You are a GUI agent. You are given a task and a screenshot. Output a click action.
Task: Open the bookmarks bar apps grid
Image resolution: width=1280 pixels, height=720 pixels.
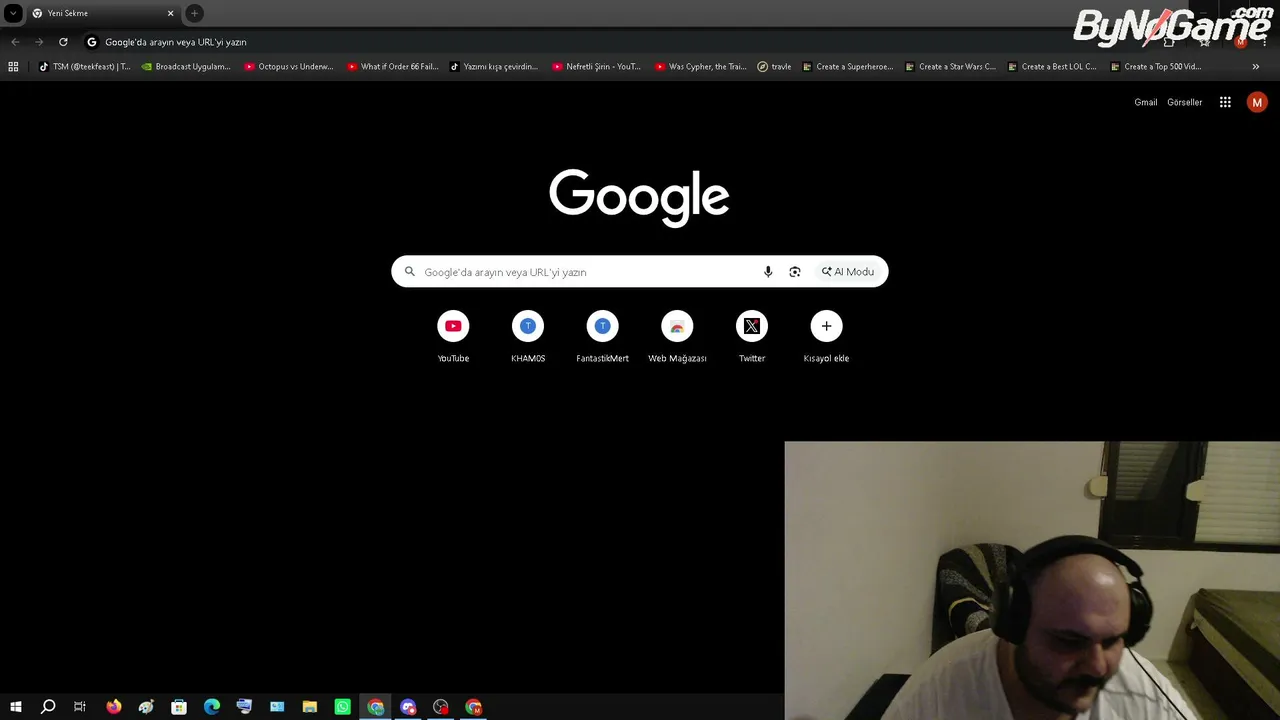[13, 67]
